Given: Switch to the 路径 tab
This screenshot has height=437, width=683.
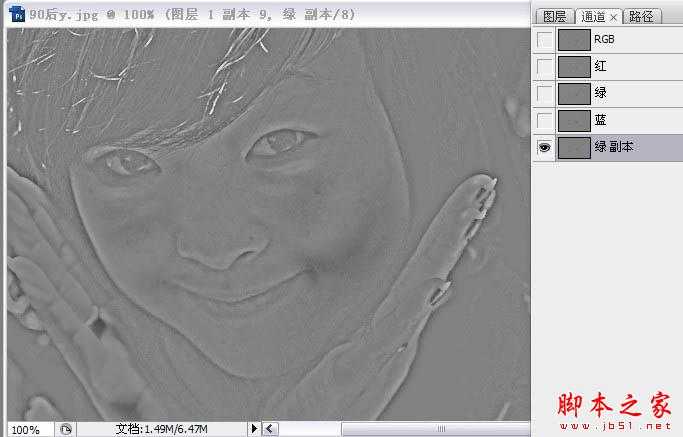Looking at the screenshot, I should click(x=642, y=17).
